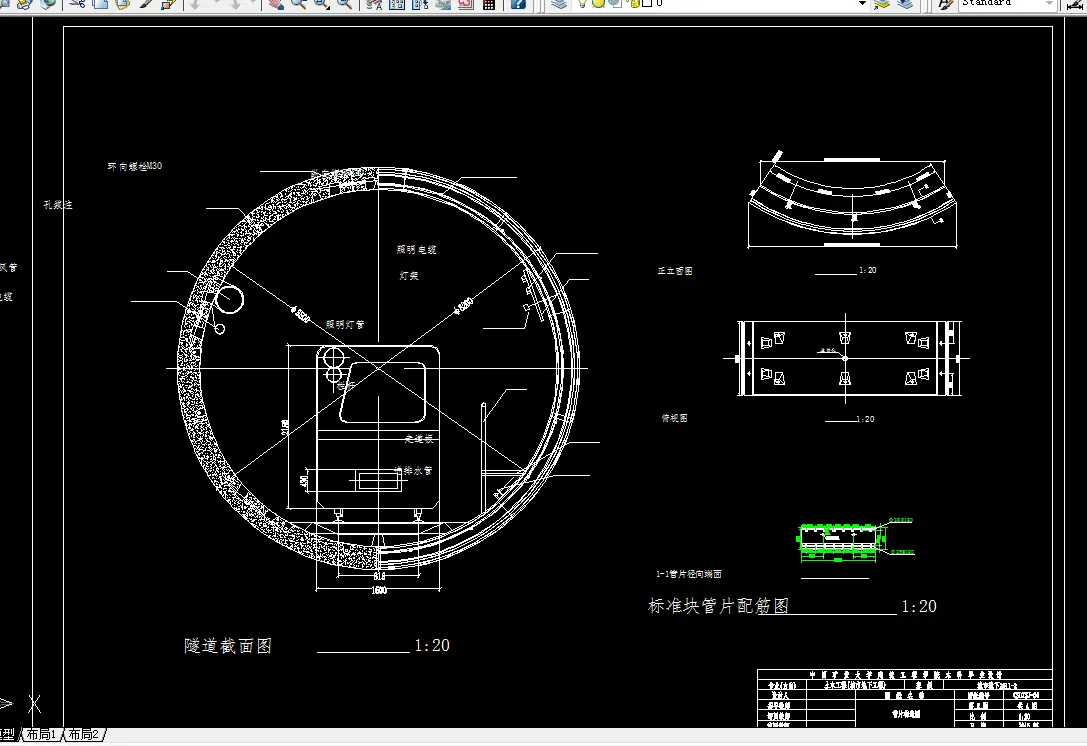
Task: Toggle layer 0 on/off lightbulb
Action: click(x=582, y=3)
